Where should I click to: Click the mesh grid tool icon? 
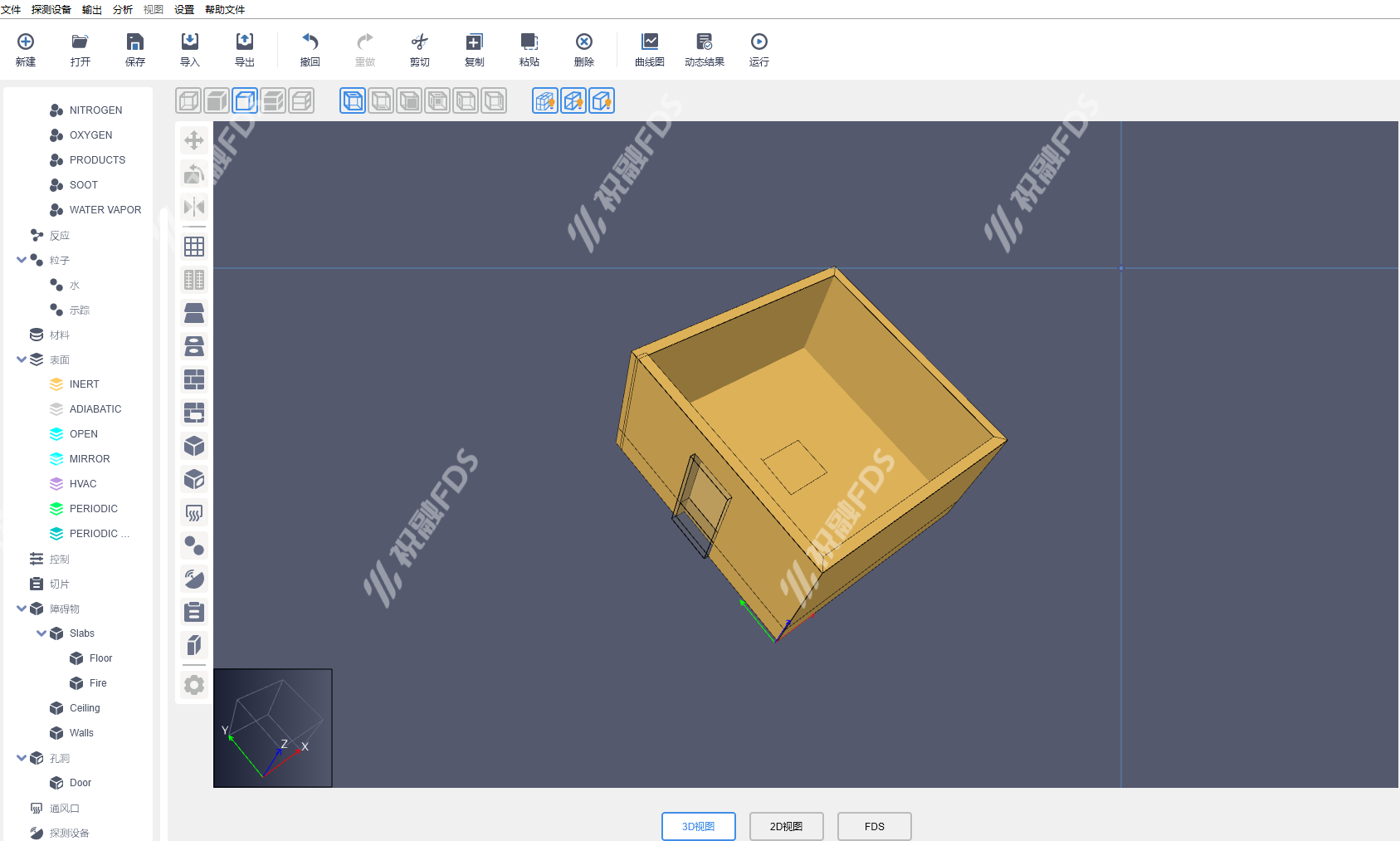tap(194, 247)
